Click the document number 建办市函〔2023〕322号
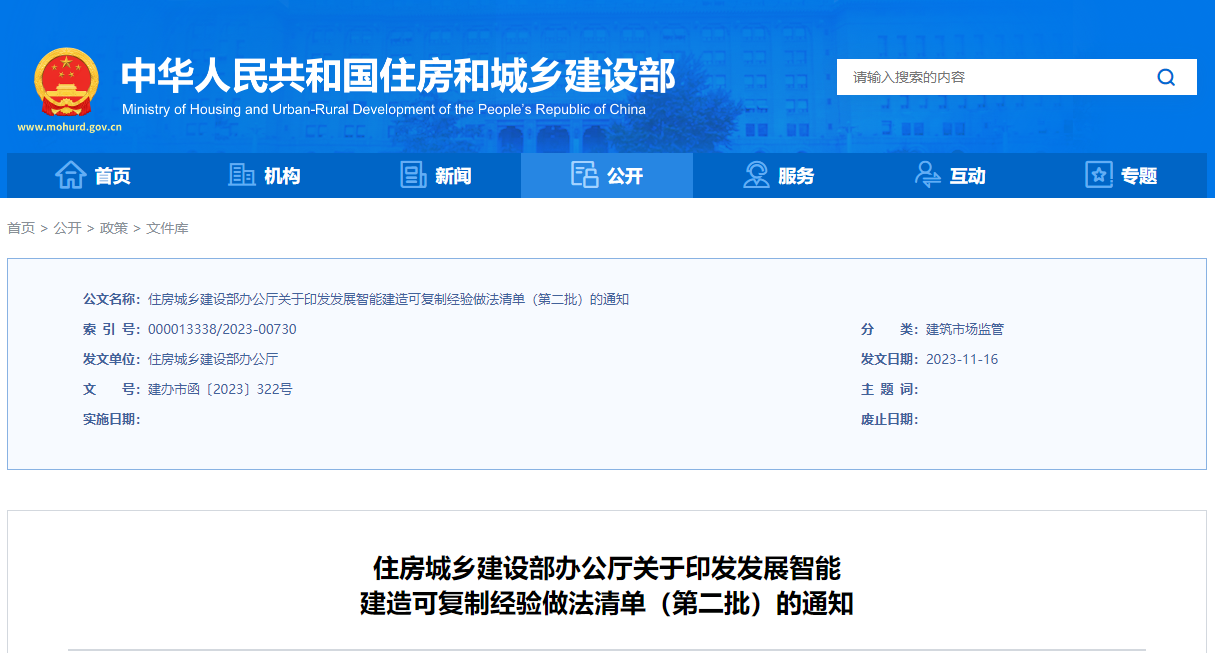 220,389
